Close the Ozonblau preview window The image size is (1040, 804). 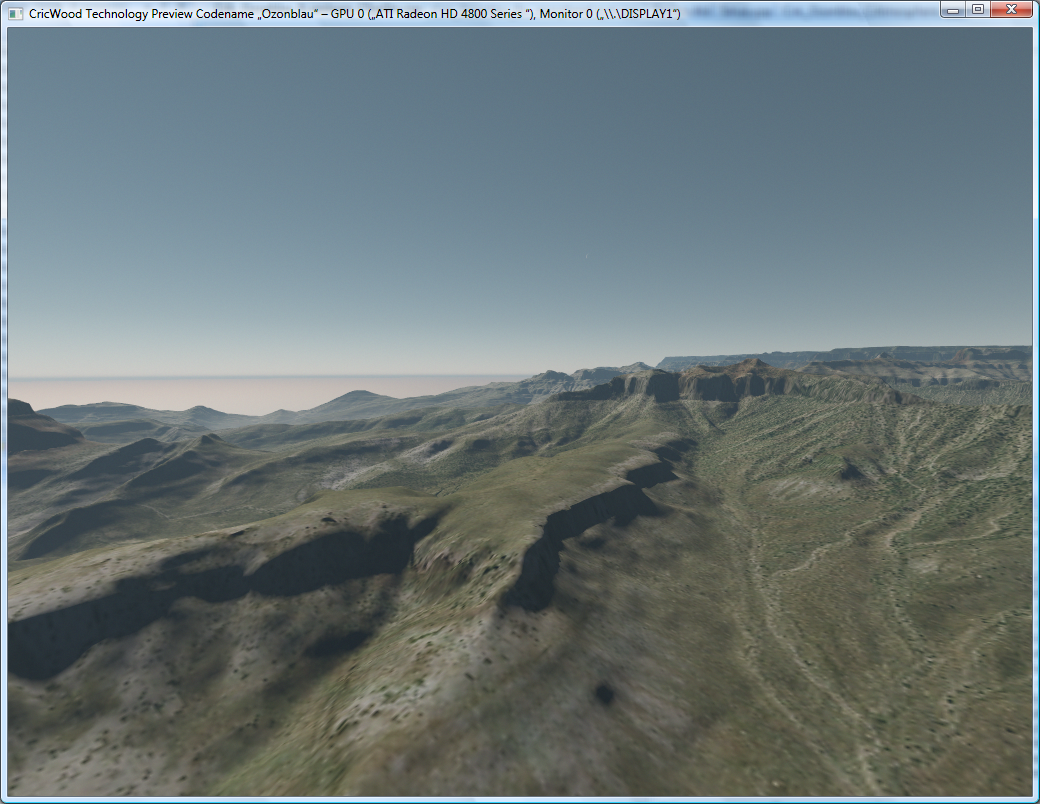pyautogui.click(x=1011, y=9)
